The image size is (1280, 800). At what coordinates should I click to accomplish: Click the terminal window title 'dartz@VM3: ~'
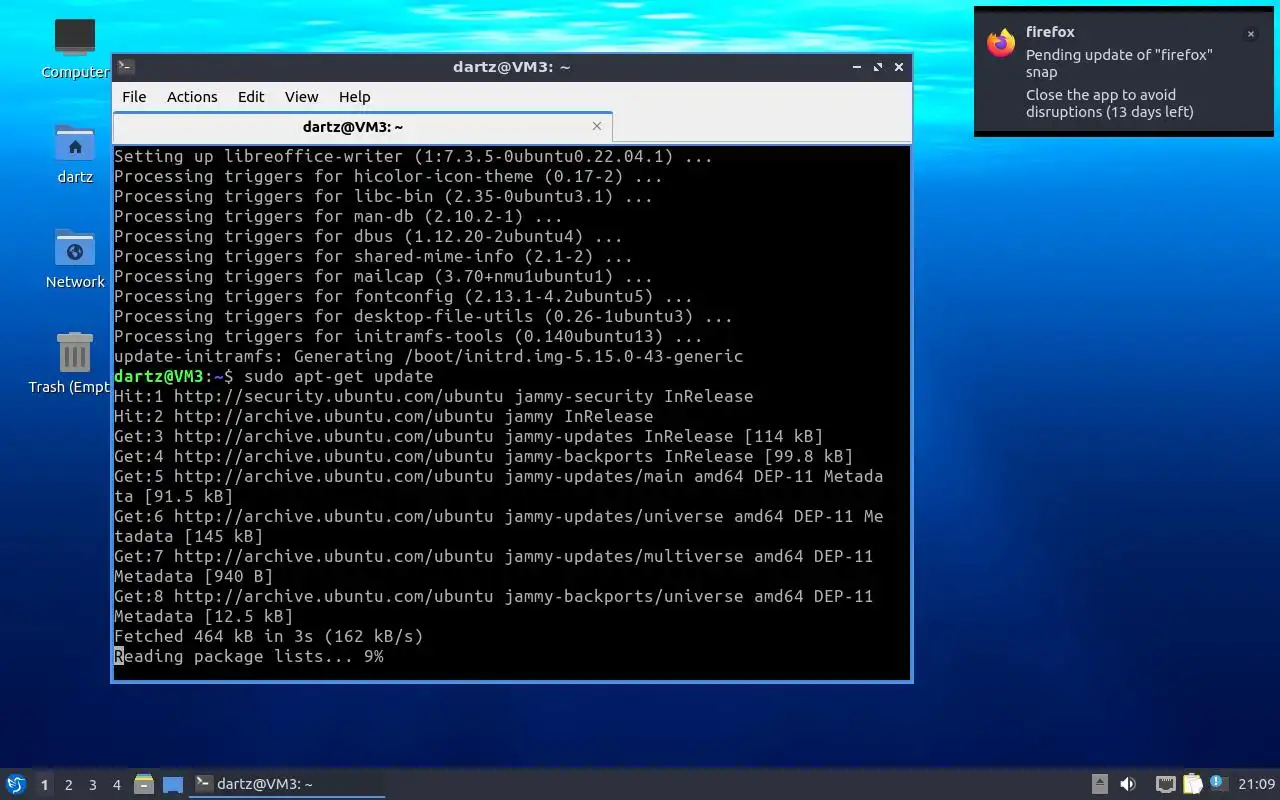point(511,67)
